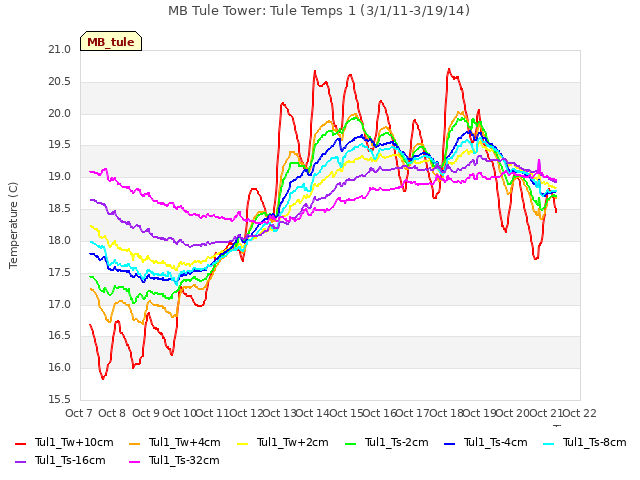Viewport: 640px width, 480px height.
Task: Click the 16.5 y-axis tick label
Action: [60, 336]
